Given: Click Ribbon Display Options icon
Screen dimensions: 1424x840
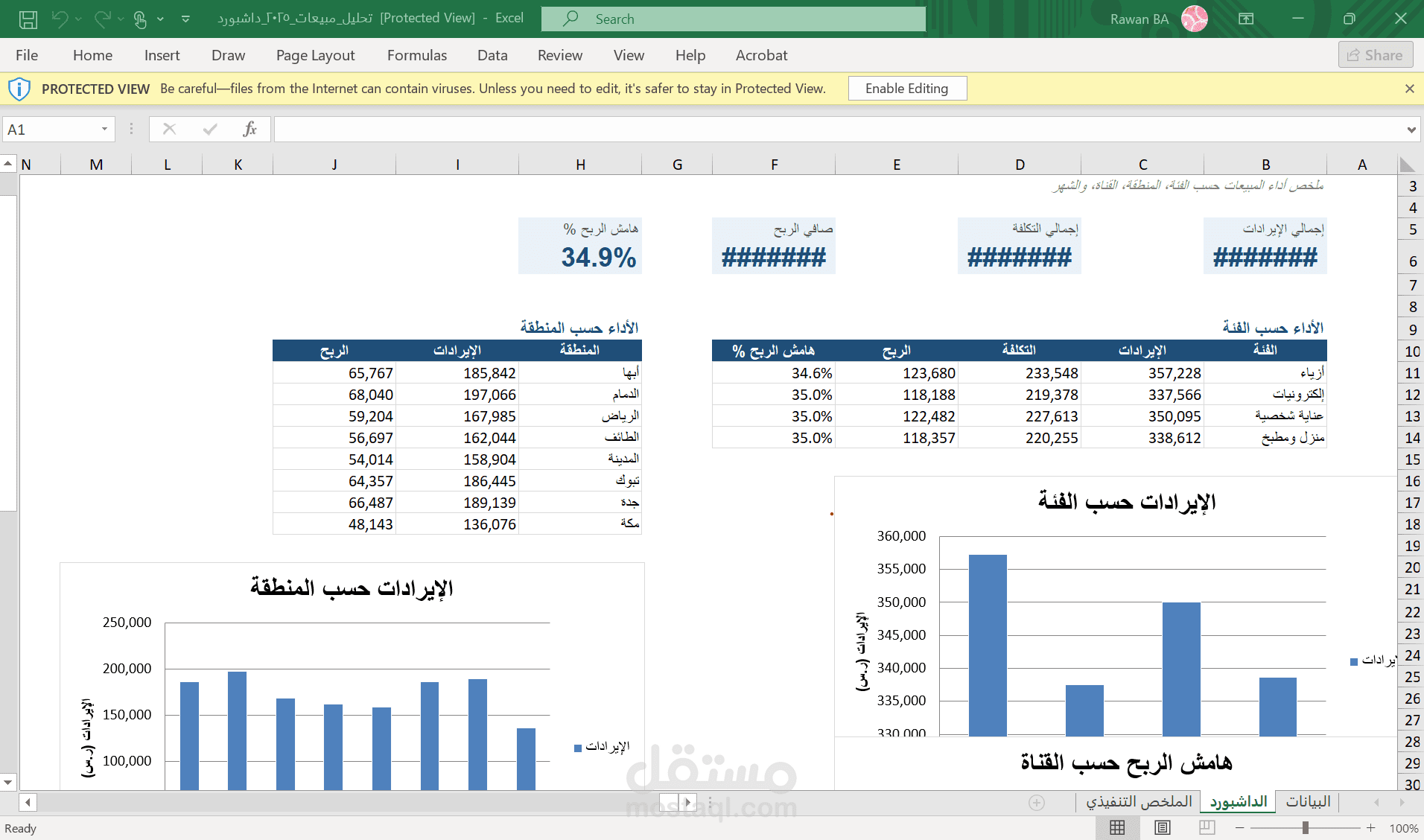Looking at the screenshot, I should (x=1246, y=19).
